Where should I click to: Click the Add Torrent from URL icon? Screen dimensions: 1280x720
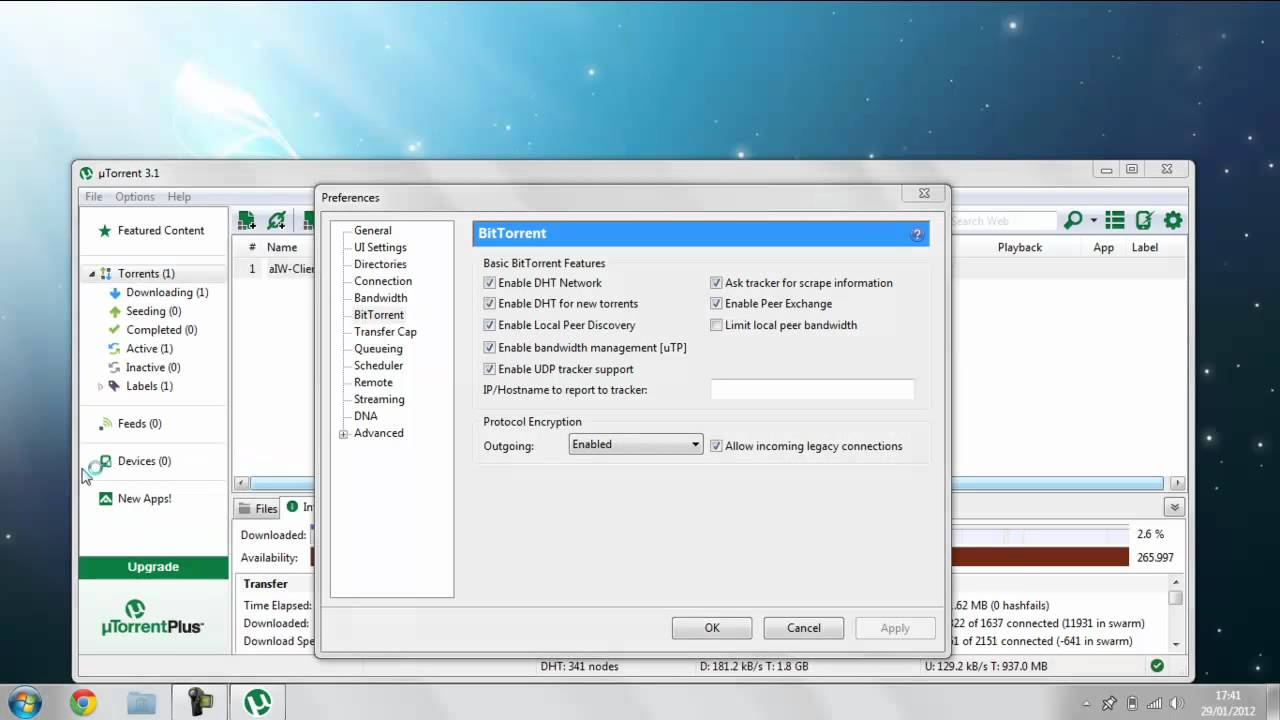(x=277, y=220)
